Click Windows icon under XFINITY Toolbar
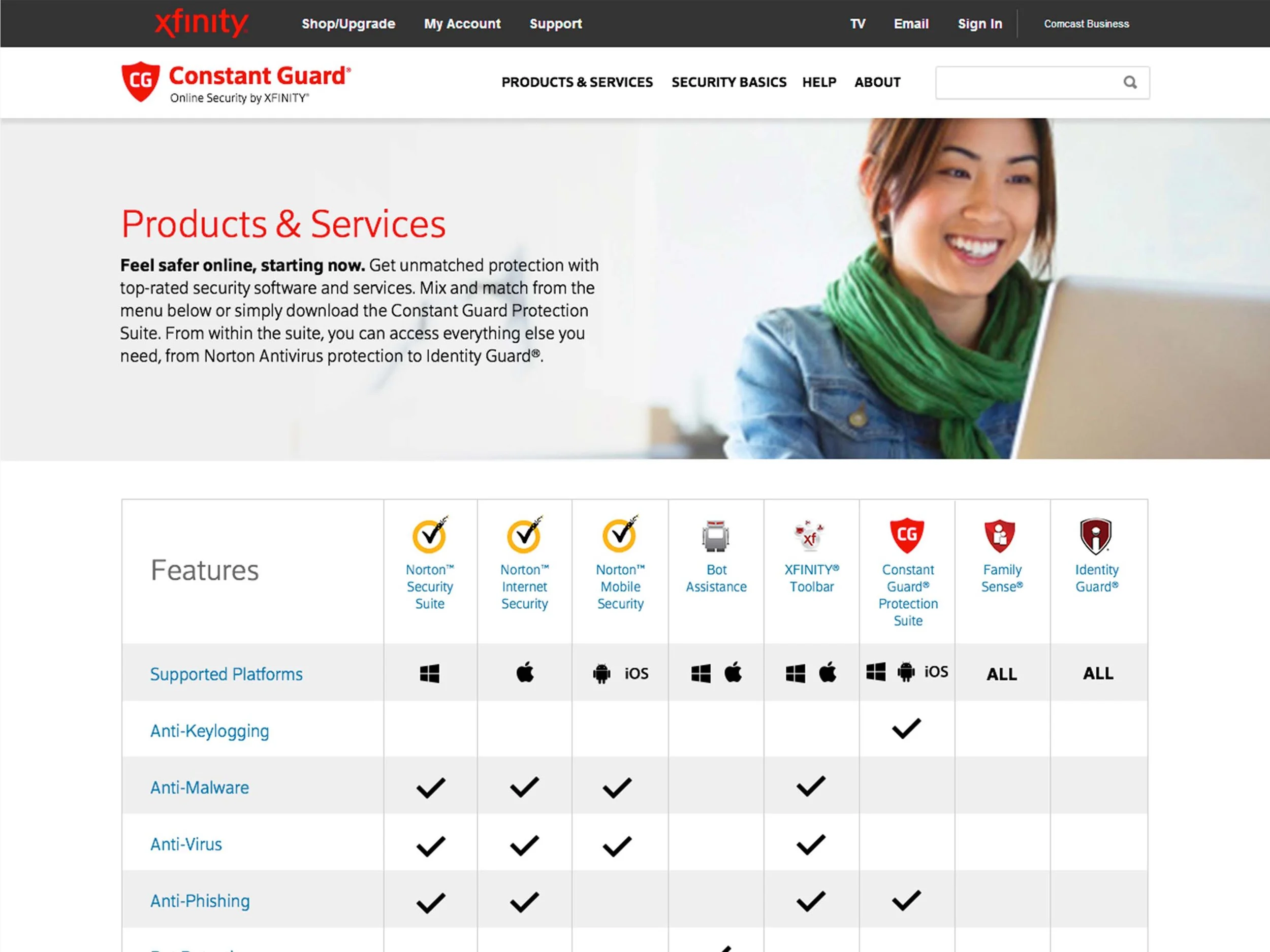This screenshot has width=1270, height=952. point(796,674)
